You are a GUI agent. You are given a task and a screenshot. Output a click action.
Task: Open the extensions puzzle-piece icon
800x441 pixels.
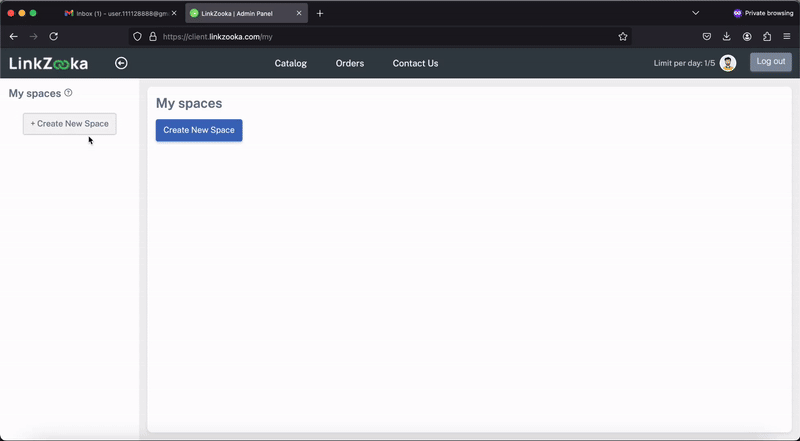767,37
